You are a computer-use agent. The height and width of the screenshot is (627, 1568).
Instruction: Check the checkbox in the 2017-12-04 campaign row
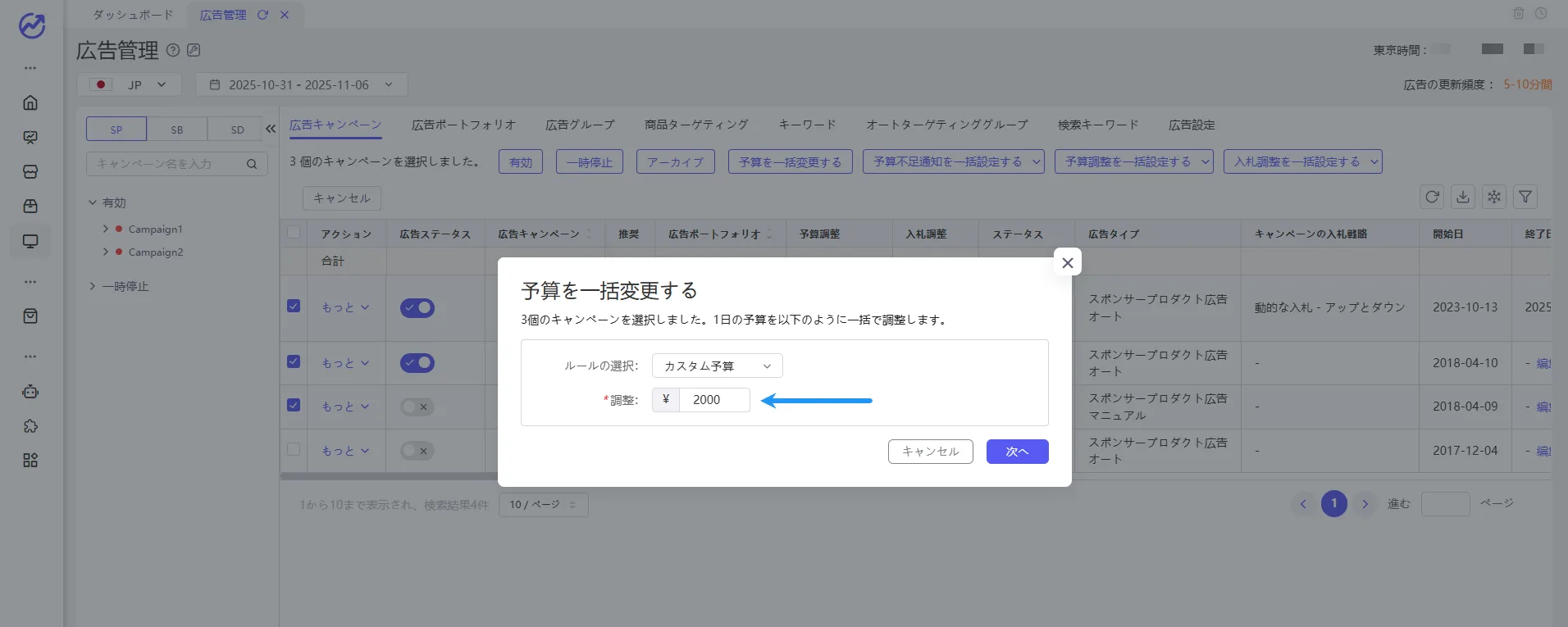coord(294,449)
